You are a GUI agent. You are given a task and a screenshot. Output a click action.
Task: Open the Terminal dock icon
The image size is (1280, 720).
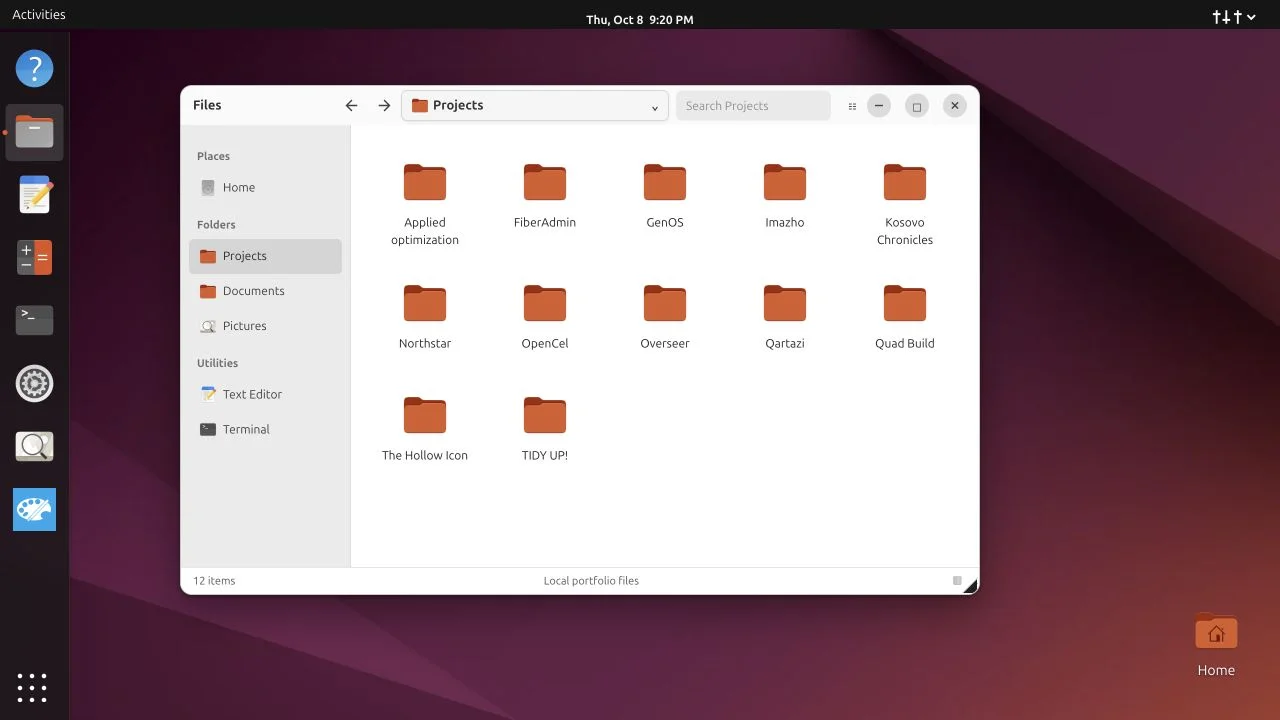point(34,320)
